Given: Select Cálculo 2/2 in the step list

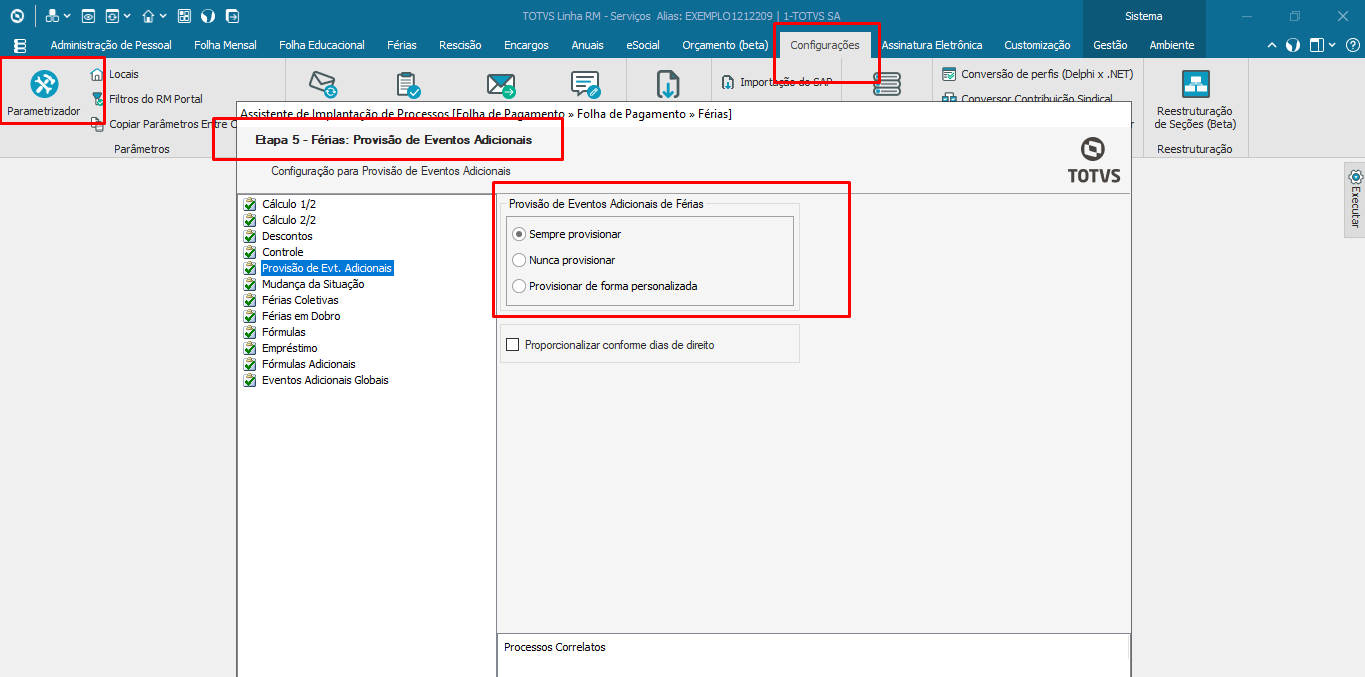Looking at the screenshot, I should (289, 220).
